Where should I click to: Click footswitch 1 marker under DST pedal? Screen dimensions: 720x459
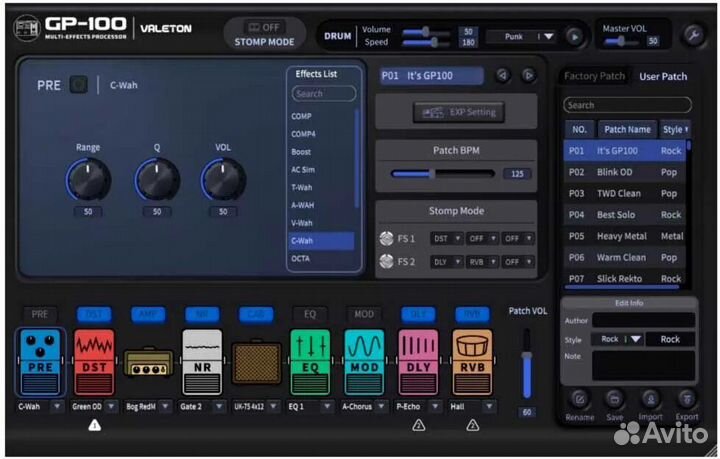(x=95, y=425)
